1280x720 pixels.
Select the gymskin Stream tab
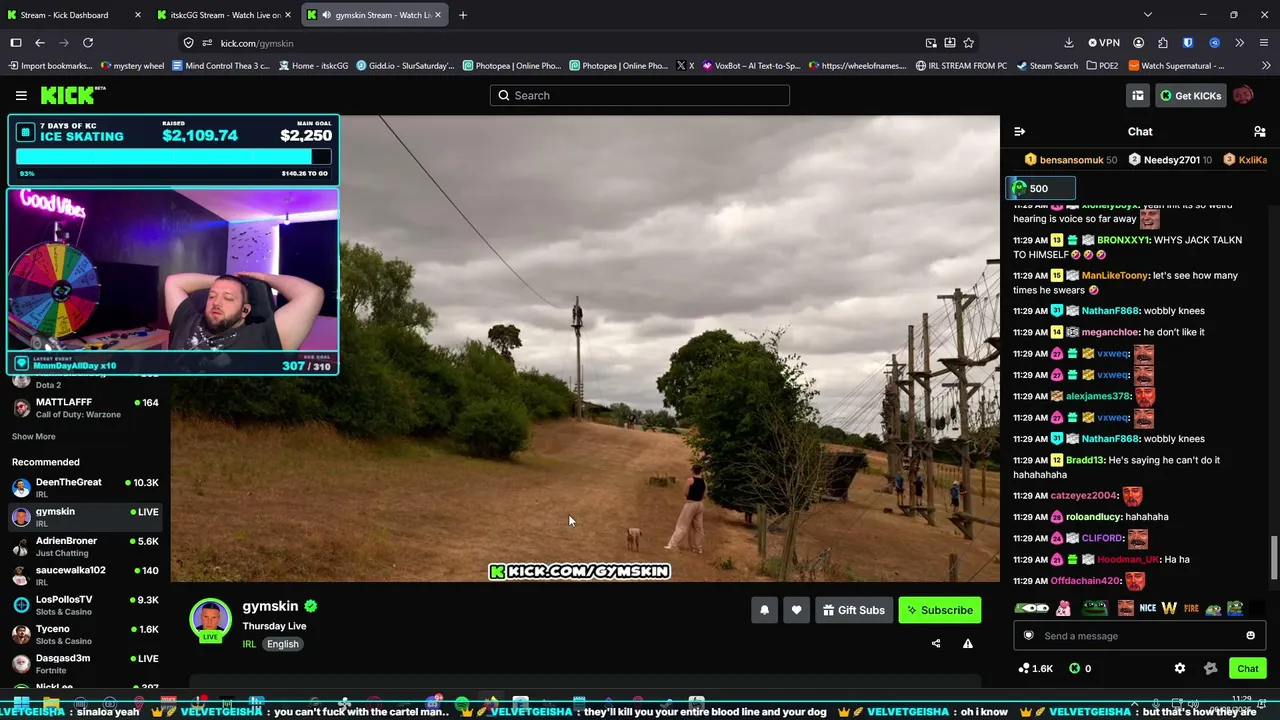coord(376,15)
